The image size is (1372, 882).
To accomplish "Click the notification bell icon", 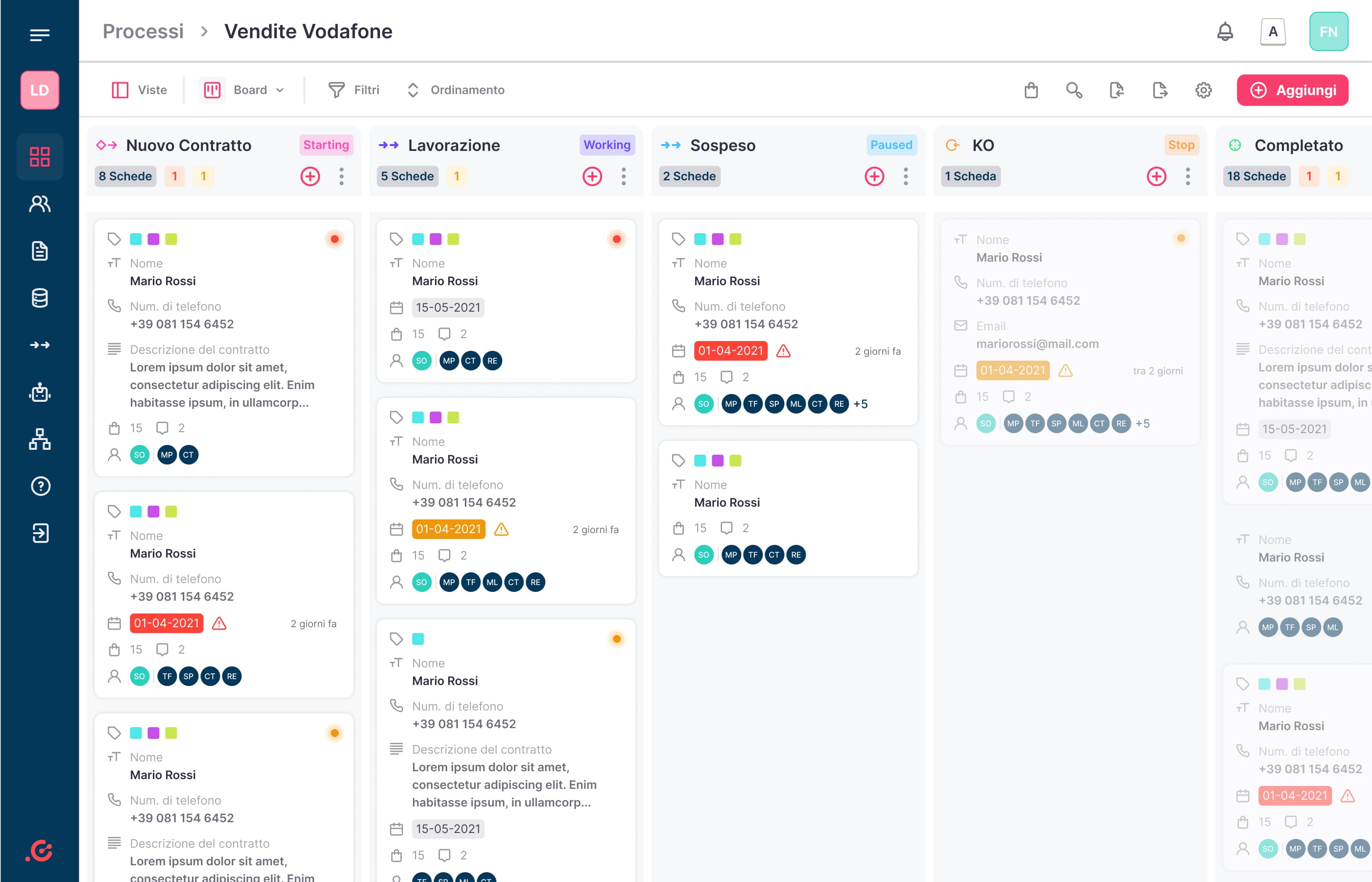I will tap(1225, 32).
